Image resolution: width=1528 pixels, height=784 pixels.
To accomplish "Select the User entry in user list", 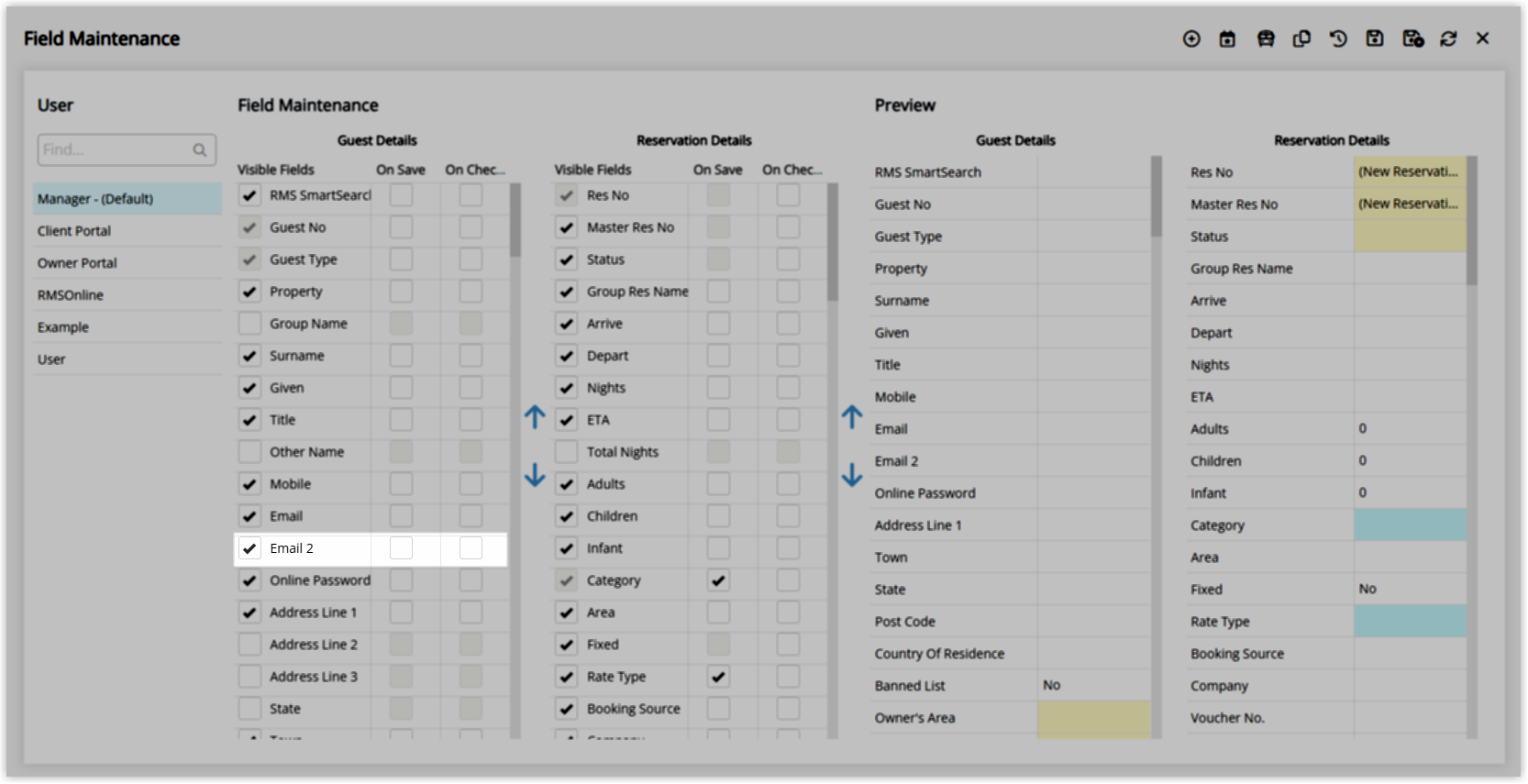I will [127, 359].
